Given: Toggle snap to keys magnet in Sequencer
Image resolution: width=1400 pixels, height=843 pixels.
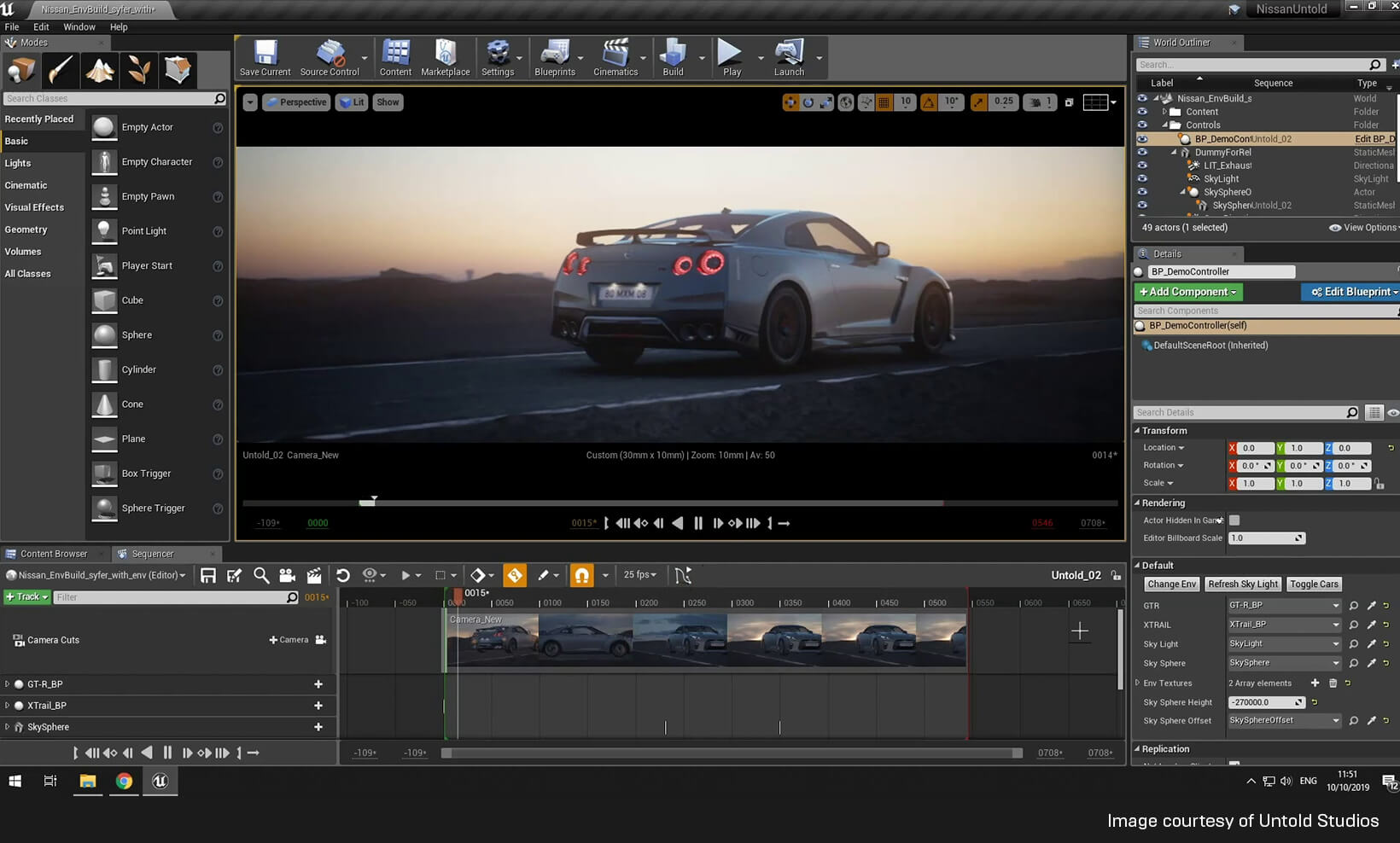Looking at the screenshot, I should click(x=581, y=575).
